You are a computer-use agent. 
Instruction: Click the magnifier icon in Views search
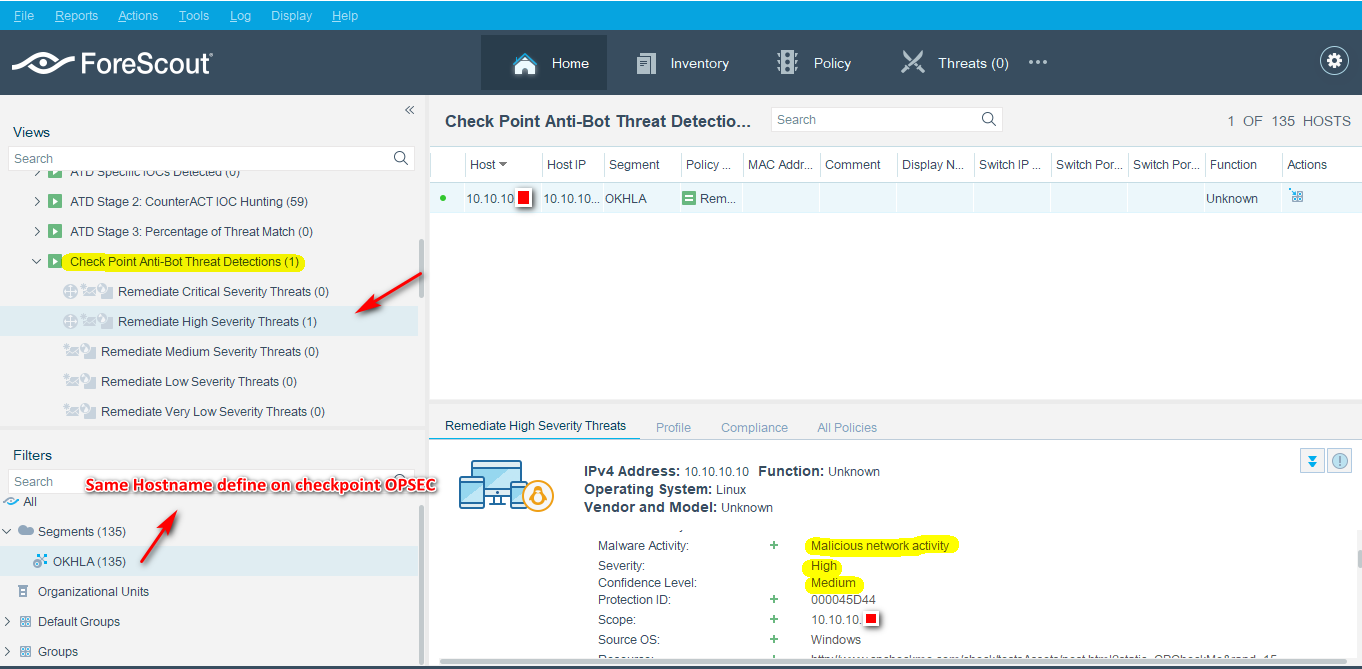pos(400,158)
